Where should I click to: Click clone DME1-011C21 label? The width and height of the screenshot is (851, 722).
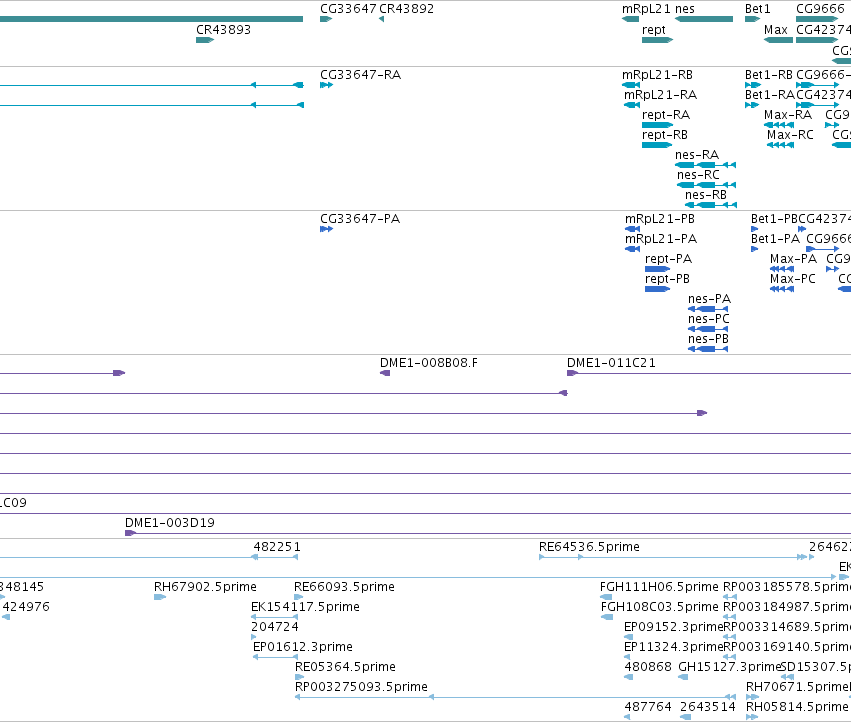point(611,363)
